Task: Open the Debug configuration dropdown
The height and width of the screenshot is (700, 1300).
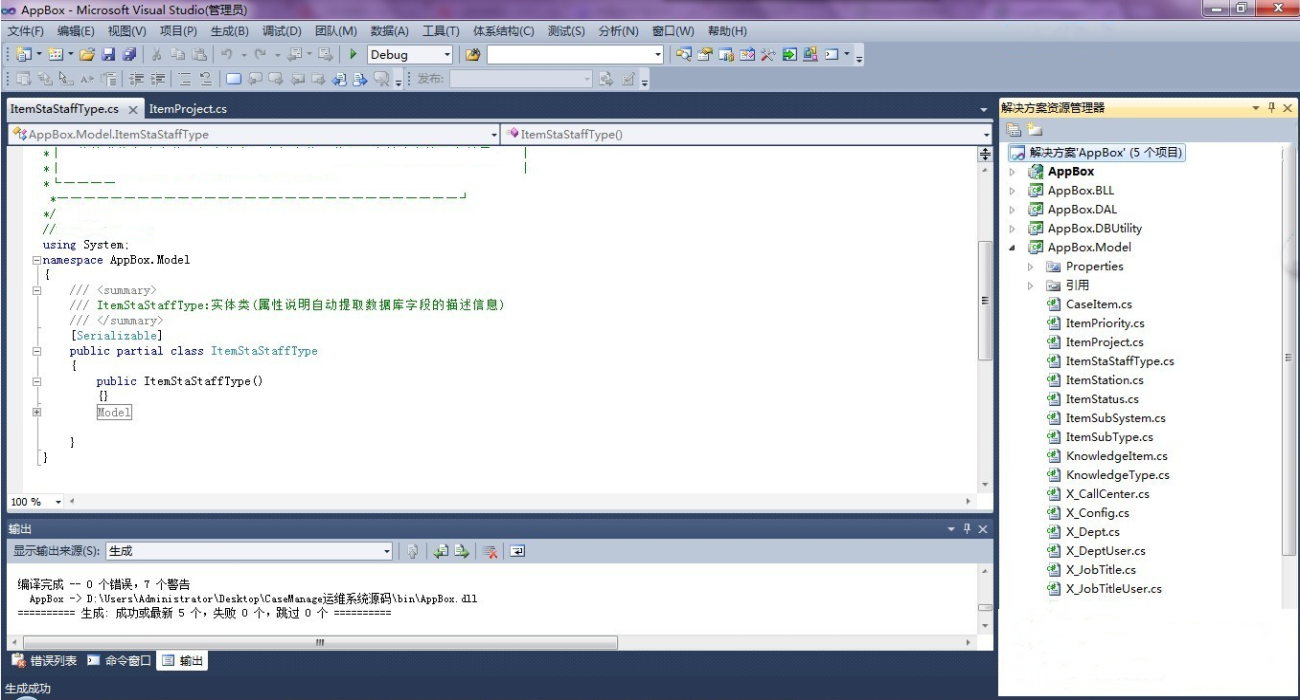Action: click(x=447, y=55)
